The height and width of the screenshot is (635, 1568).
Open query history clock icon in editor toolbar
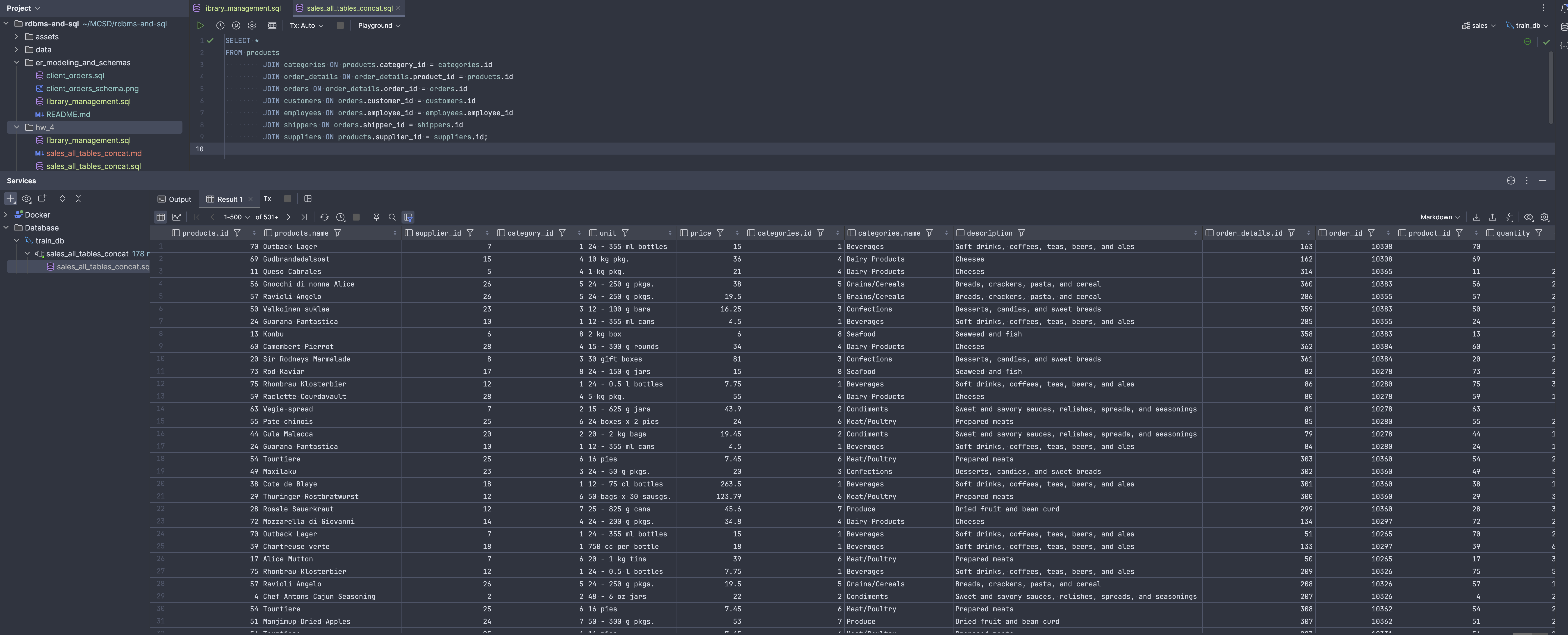(220, 25)
